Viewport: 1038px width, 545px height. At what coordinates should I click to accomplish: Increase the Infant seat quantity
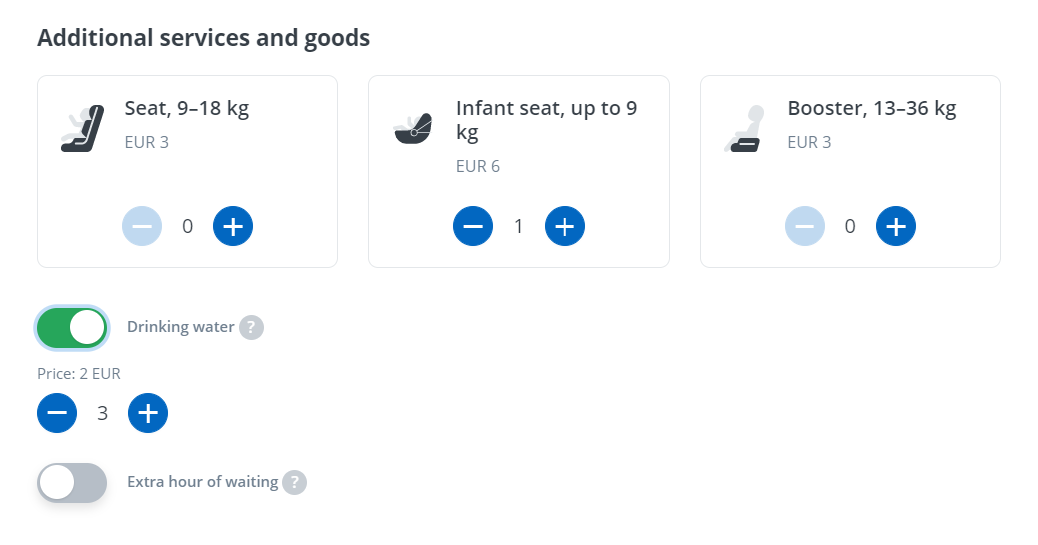tap(564, 226)
